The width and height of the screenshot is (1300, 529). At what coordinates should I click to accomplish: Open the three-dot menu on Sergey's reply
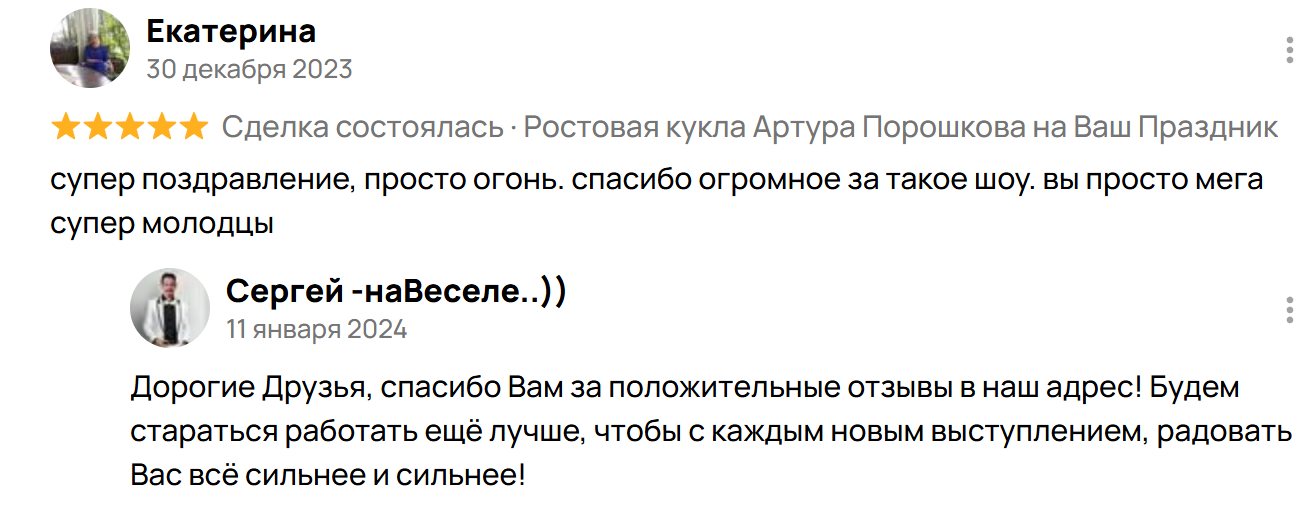[1289, 309]
